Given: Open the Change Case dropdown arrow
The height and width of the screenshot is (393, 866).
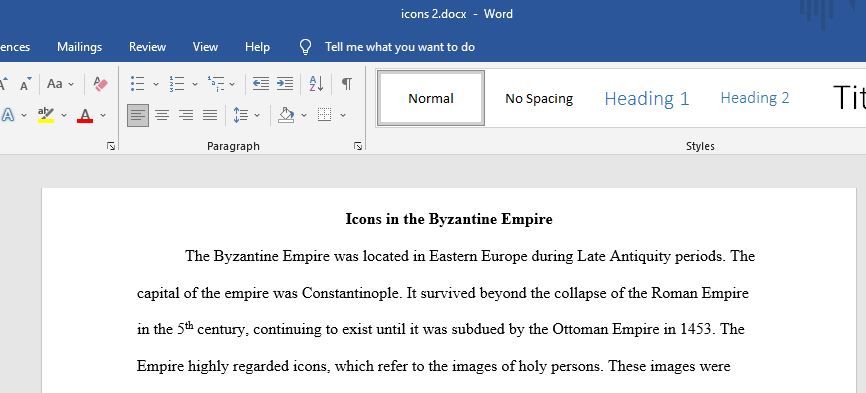Looking at the screenshot, I should [71, 84].
